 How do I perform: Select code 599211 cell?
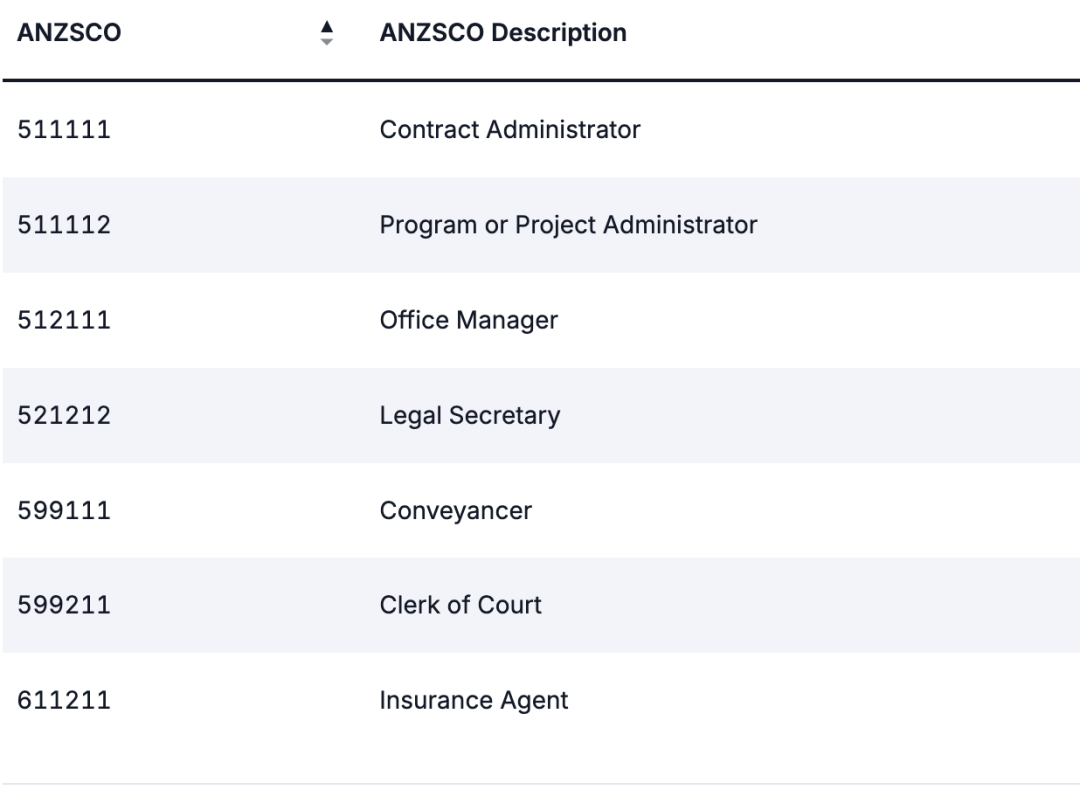click(64, 605)
